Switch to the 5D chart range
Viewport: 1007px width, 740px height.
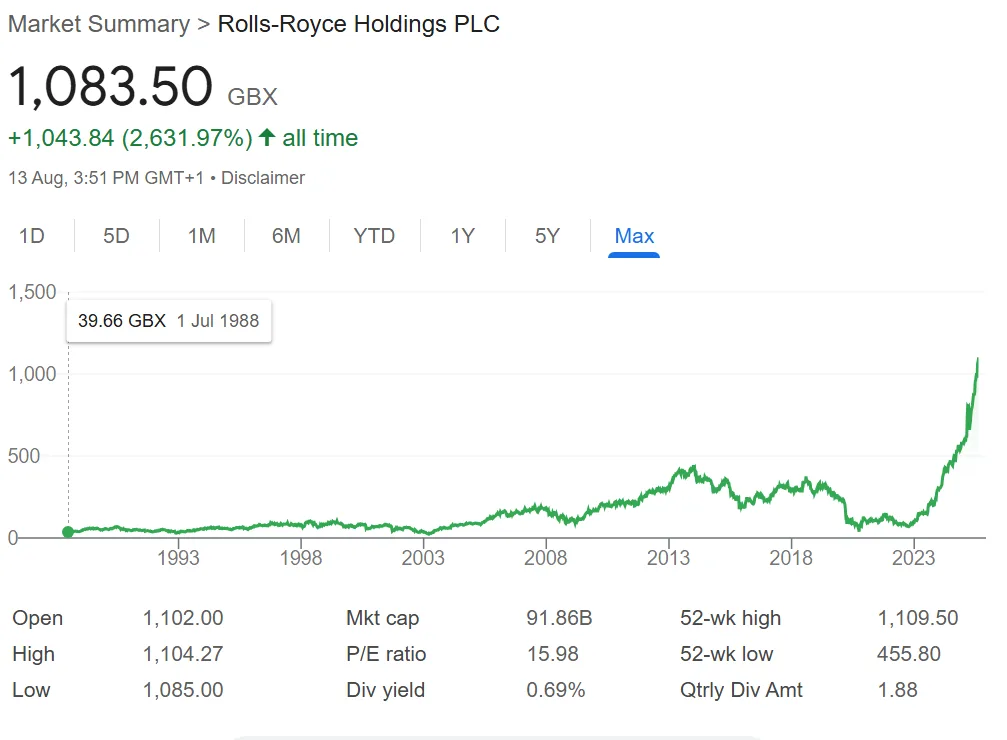(117, 236)
